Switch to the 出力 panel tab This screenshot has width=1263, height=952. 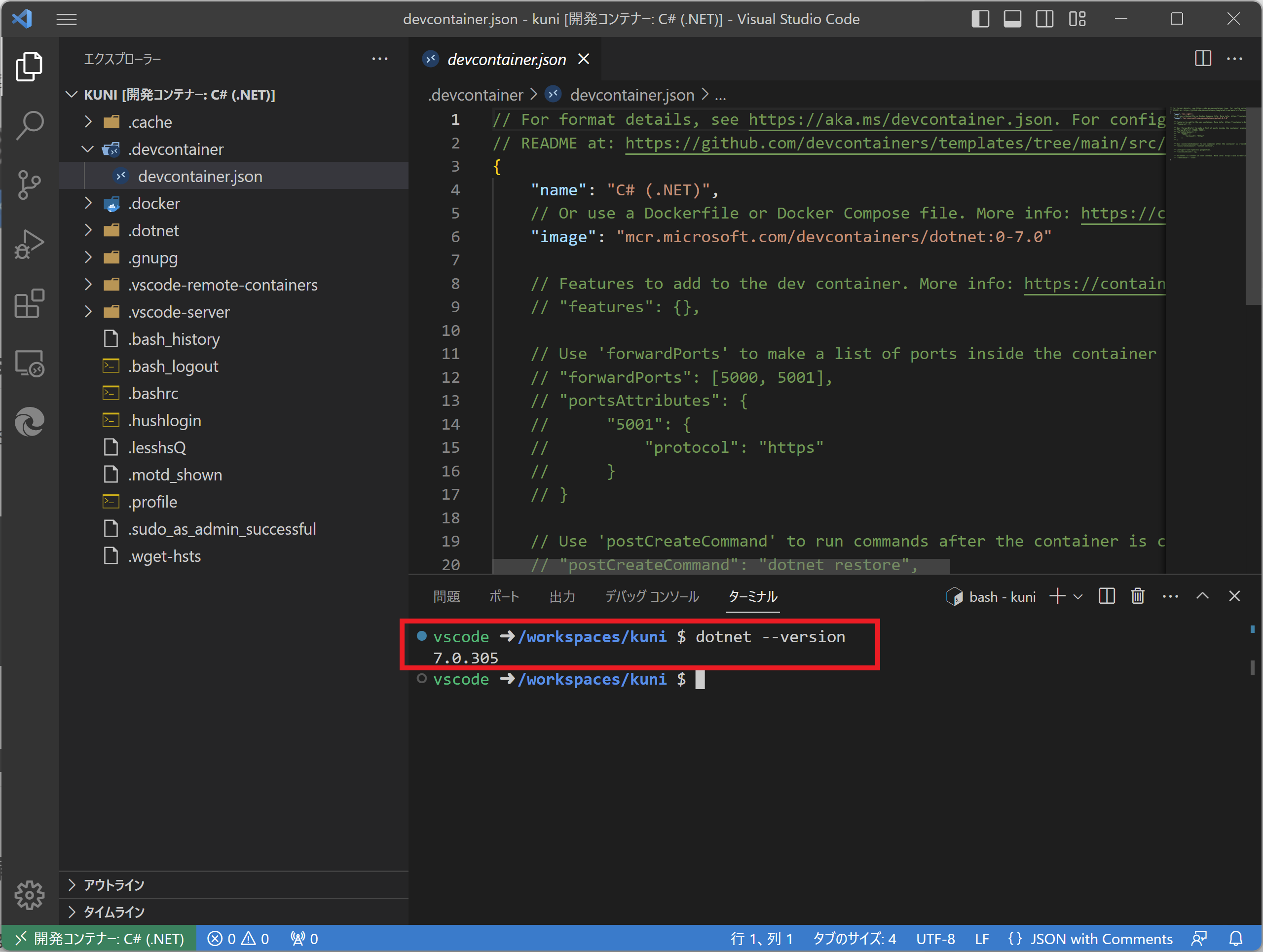pos(562,597)
